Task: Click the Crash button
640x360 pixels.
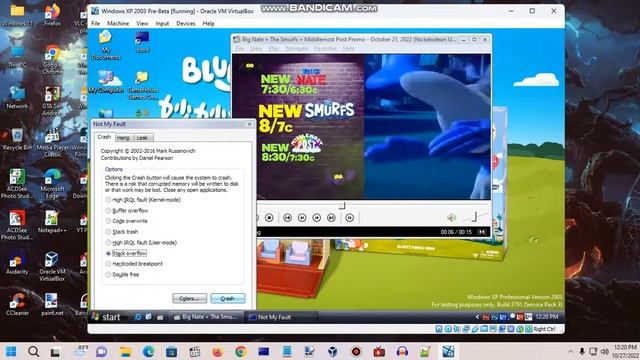Action: (x=228, y=298)
